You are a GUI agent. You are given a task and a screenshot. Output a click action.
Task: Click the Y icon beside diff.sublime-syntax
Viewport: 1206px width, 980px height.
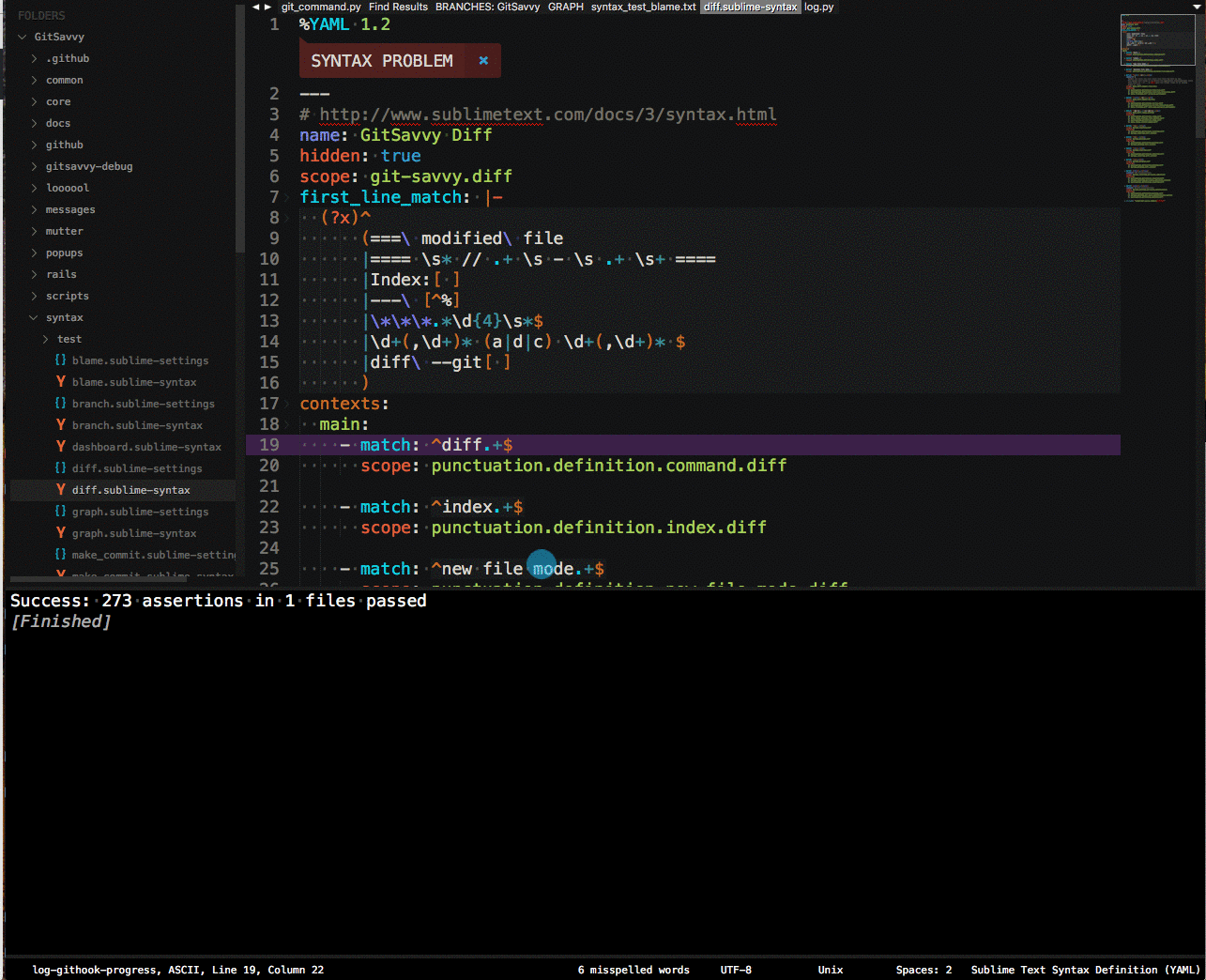coord(60,490)
